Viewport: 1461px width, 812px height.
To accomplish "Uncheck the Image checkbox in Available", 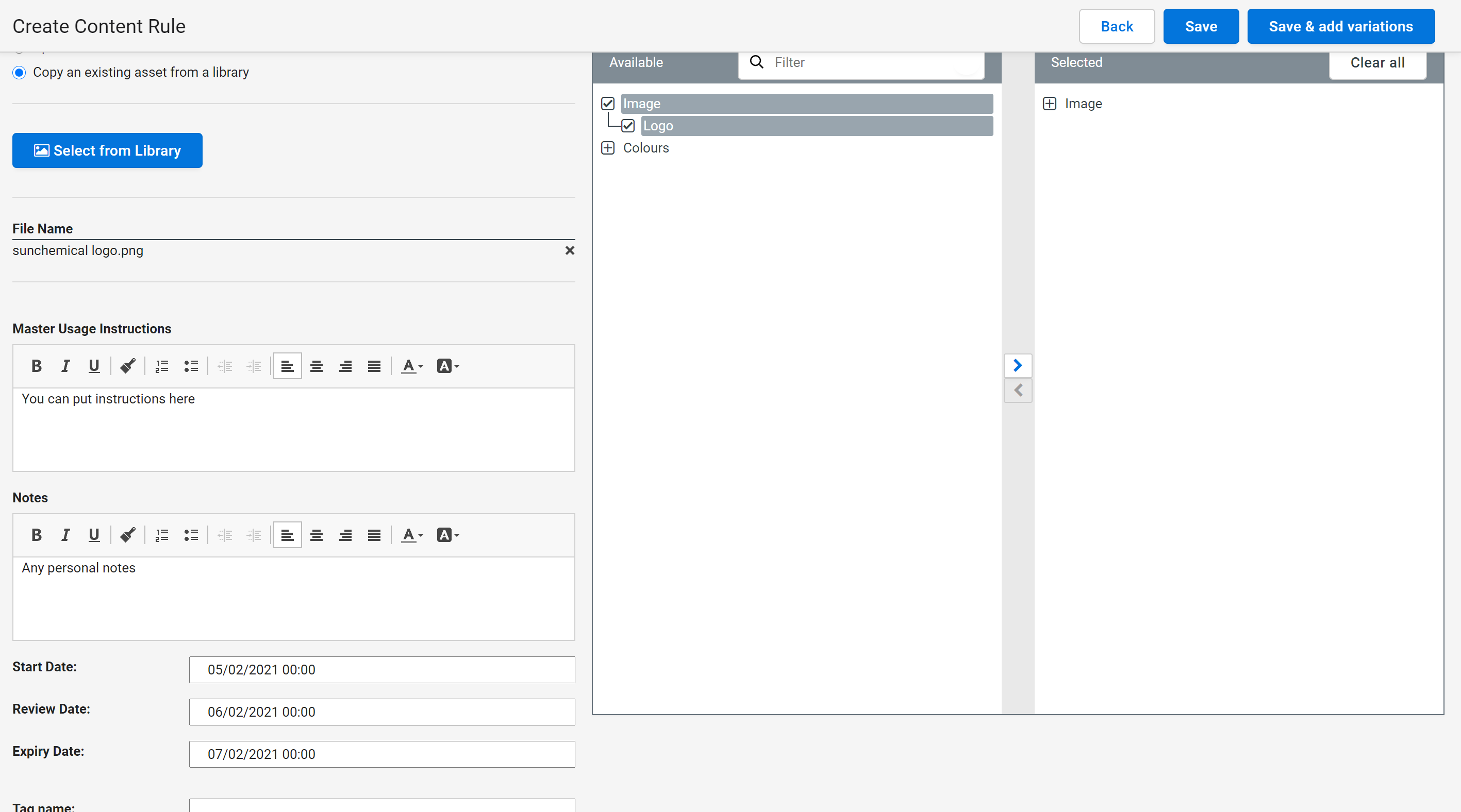I will pos(607,104).
